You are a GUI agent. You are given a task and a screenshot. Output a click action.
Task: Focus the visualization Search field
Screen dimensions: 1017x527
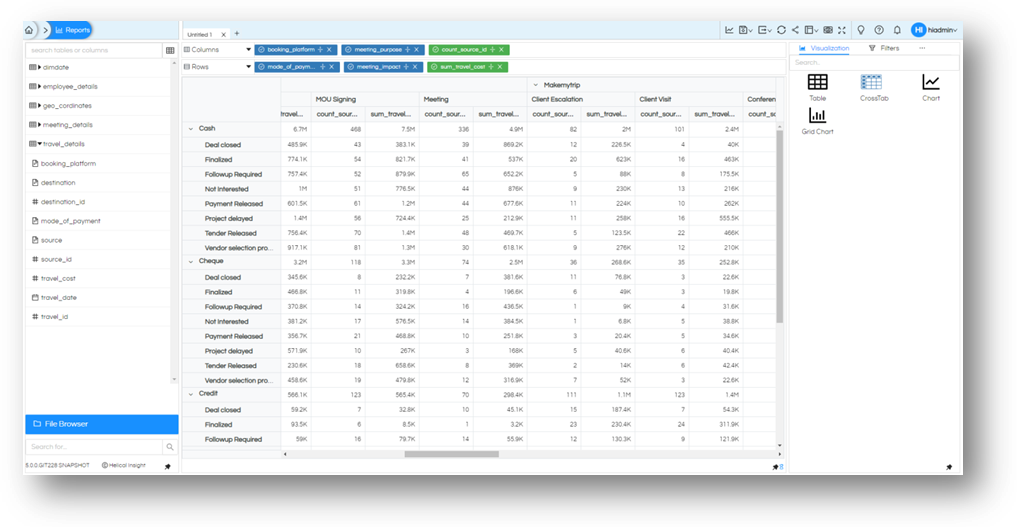tap(874, 63)
